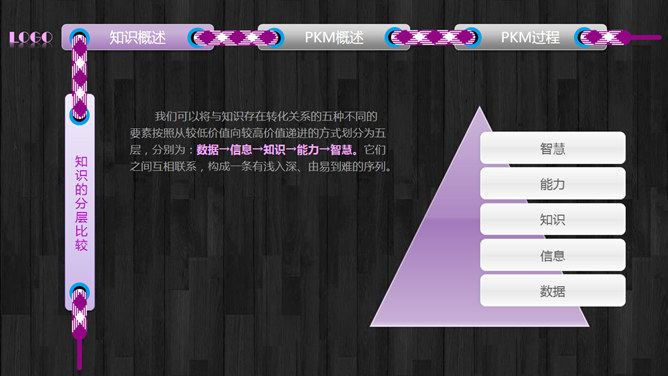Click the highlighted 数据→信息→知识→能力→智慧 text
The height and width of the screenshot is (376, 668).
point(275,149)
